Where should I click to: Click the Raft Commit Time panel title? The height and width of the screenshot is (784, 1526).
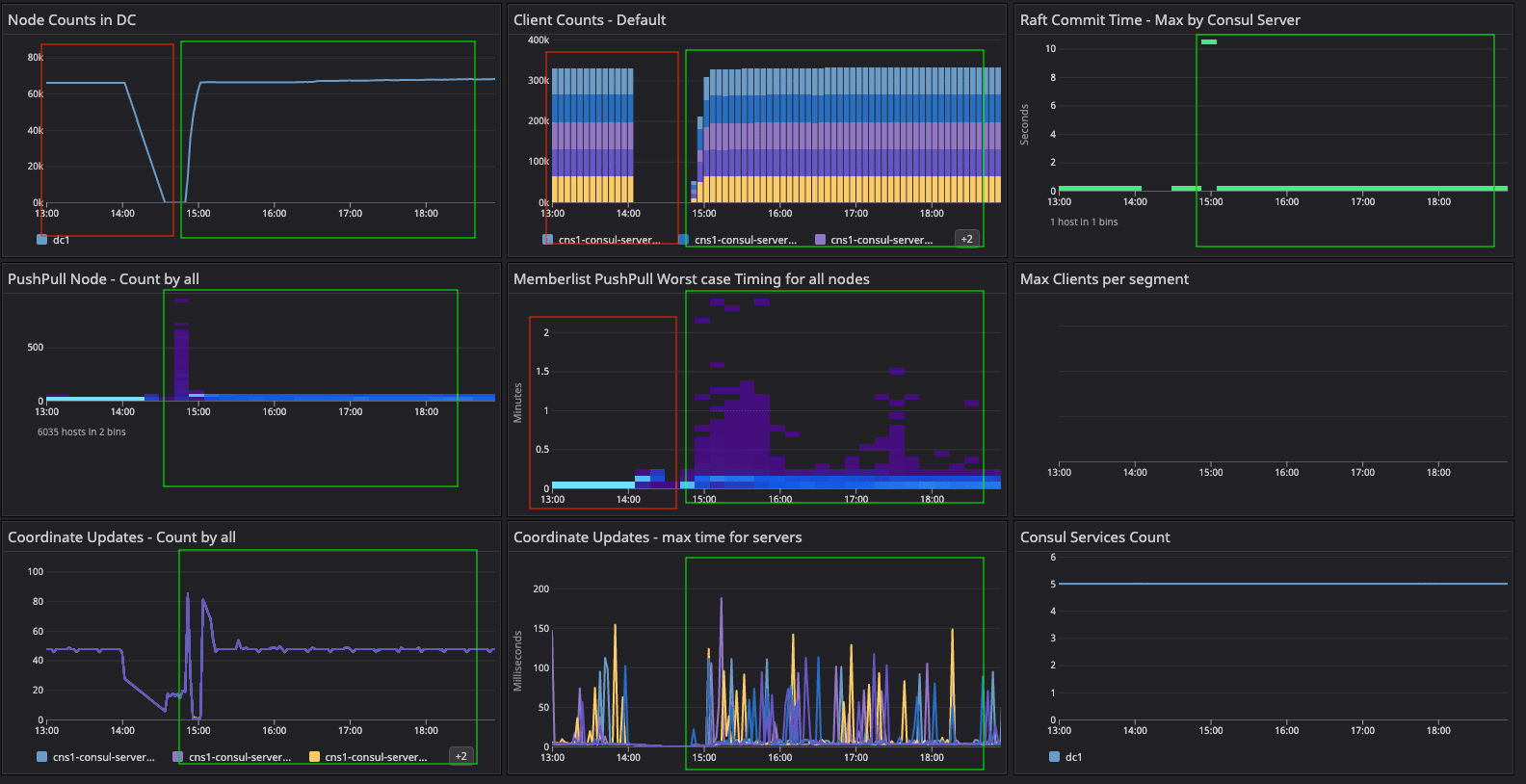tap(1160, 20)
